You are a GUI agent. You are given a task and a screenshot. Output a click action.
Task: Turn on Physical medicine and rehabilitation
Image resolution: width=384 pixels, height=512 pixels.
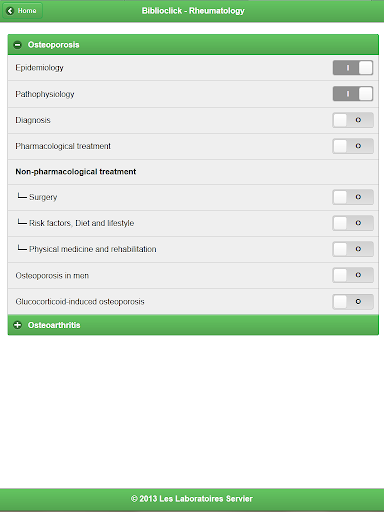353,249
